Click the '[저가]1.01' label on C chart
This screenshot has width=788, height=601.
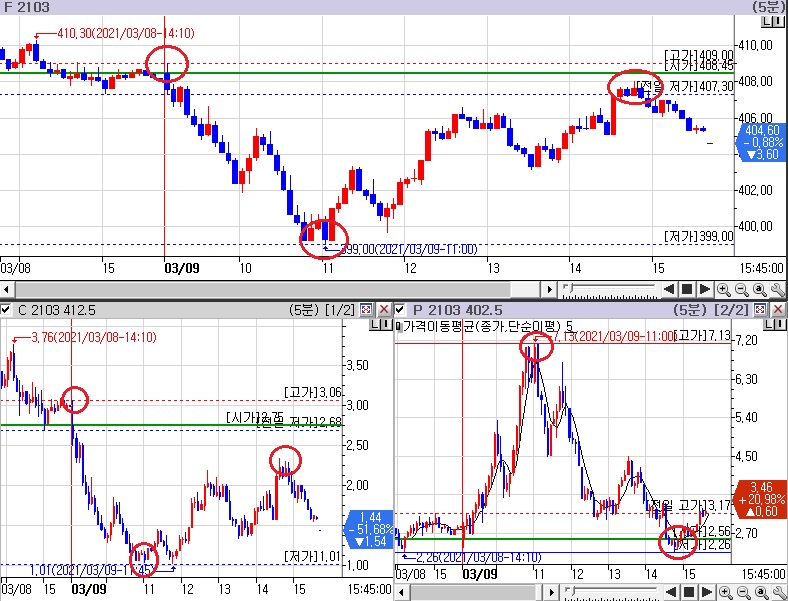[313, 556]
